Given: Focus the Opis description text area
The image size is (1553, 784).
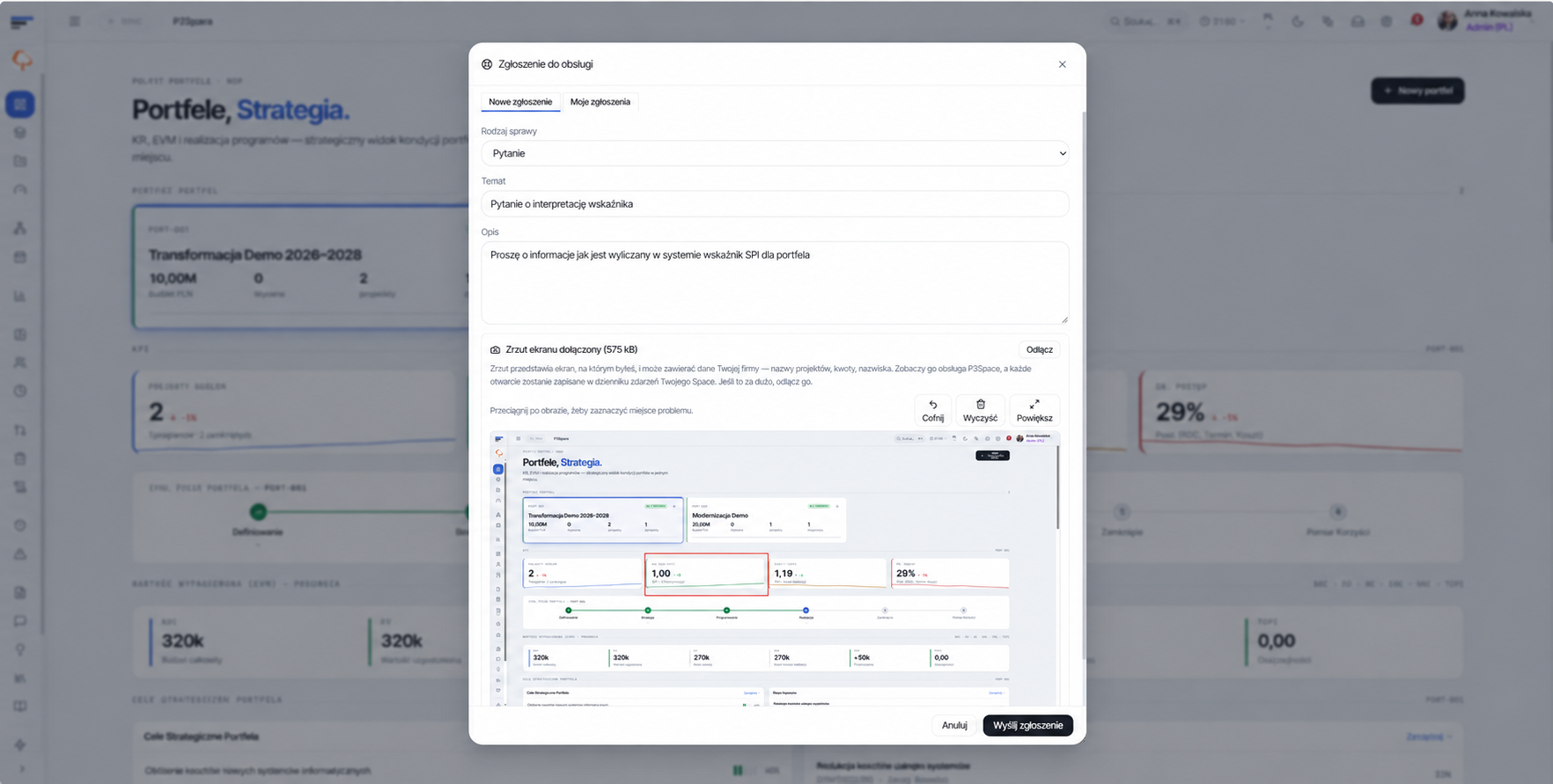Looking at the screenshot, I should pyautogui.click(x=775, y=283).
